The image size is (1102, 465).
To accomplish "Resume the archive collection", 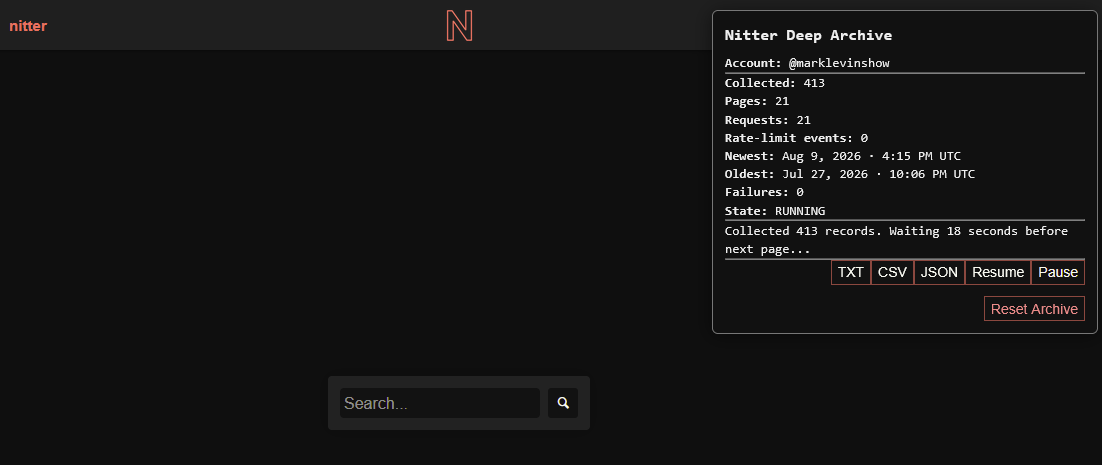I will click(x=998, y=273).
